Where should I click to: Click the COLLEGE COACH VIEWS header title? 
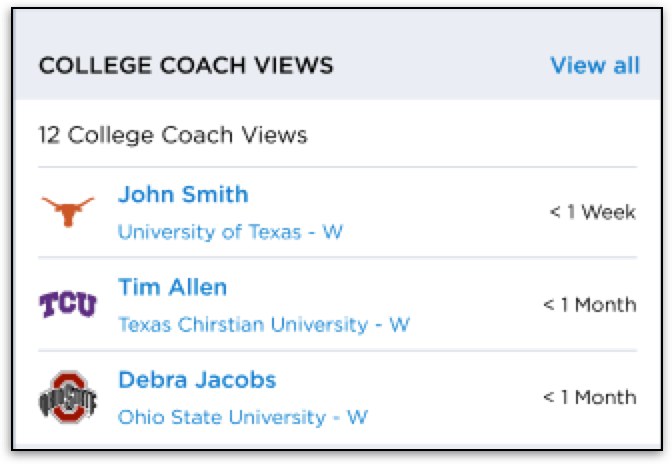point(186,66)
